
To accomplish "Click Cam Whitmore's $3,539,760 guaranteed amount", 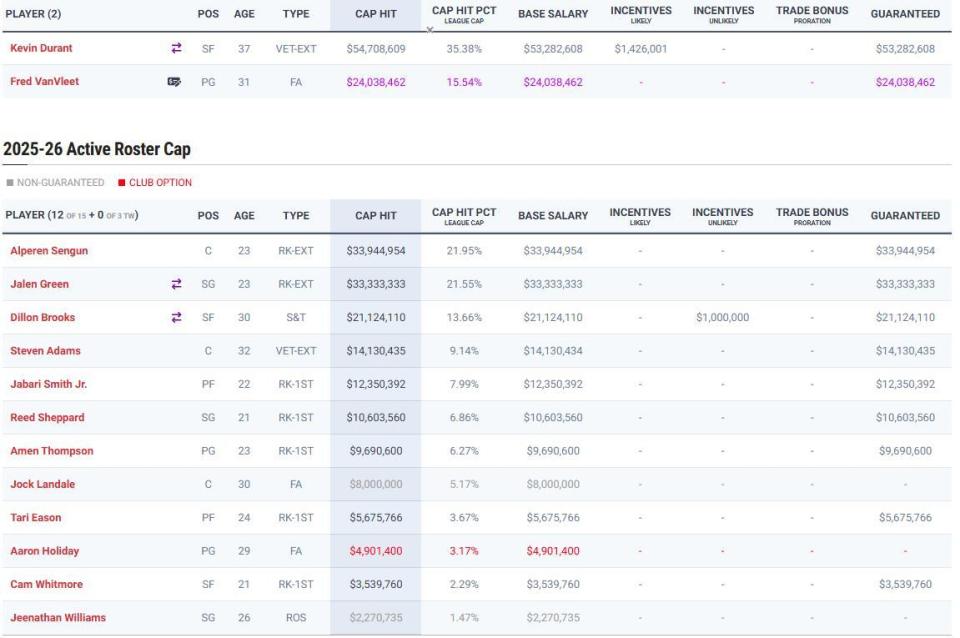I will (905, 584).
